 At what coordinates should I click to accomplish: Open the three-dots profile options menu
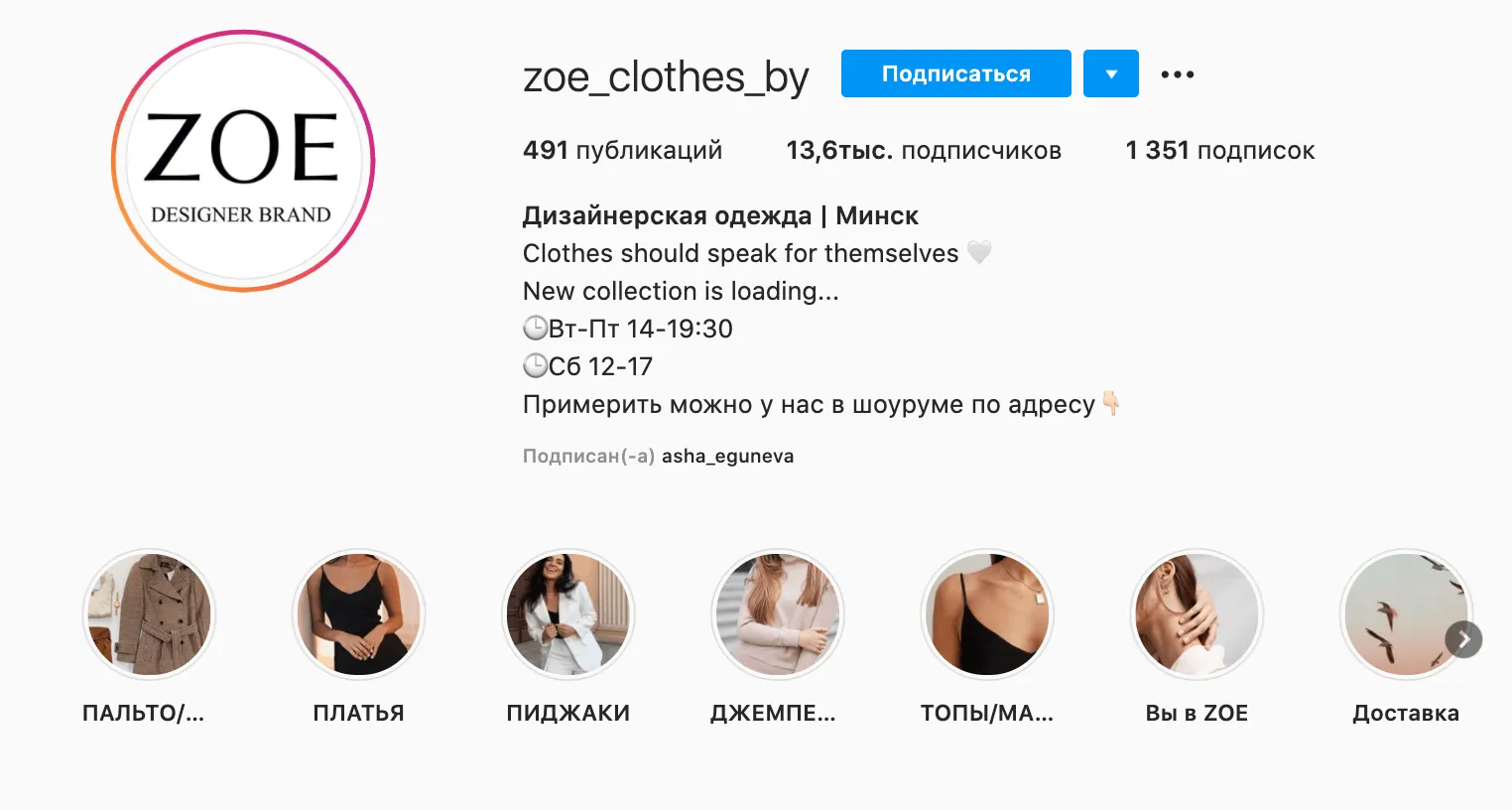coord(1178,74)
